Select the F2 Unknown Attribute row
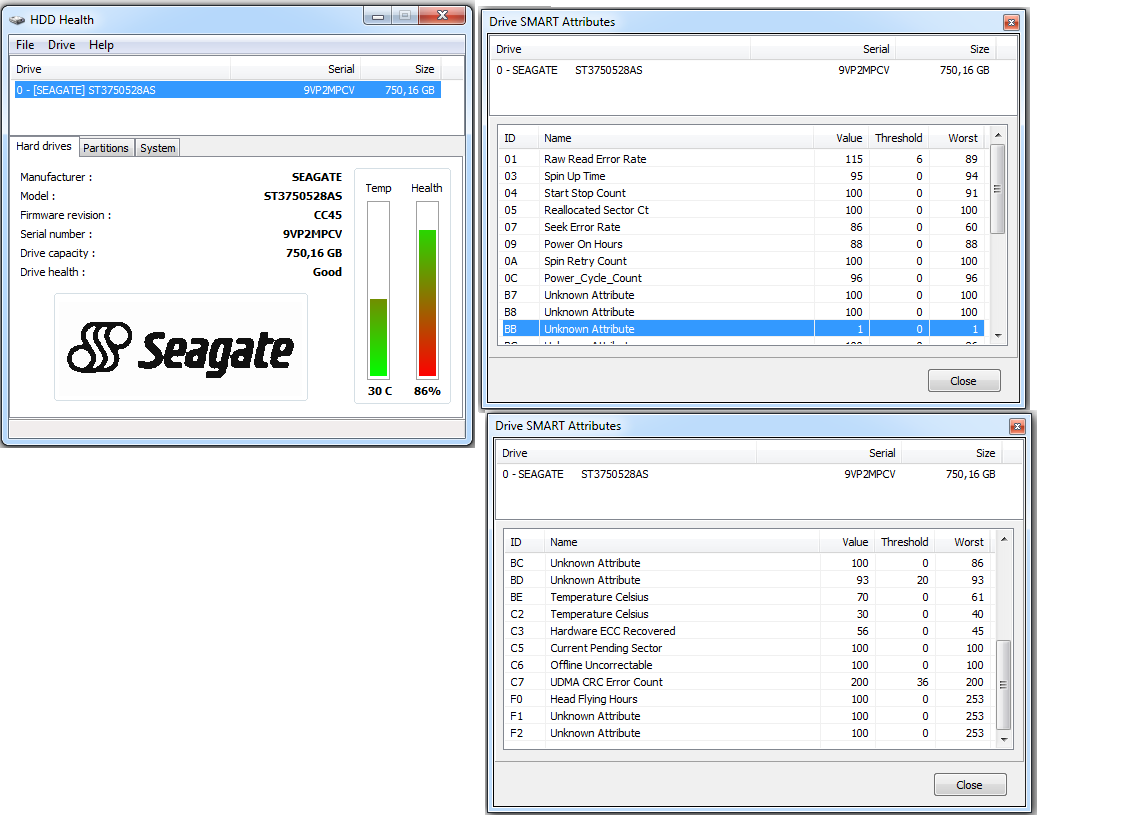This screenshot has width=1130, height=821. coord(748,734)
